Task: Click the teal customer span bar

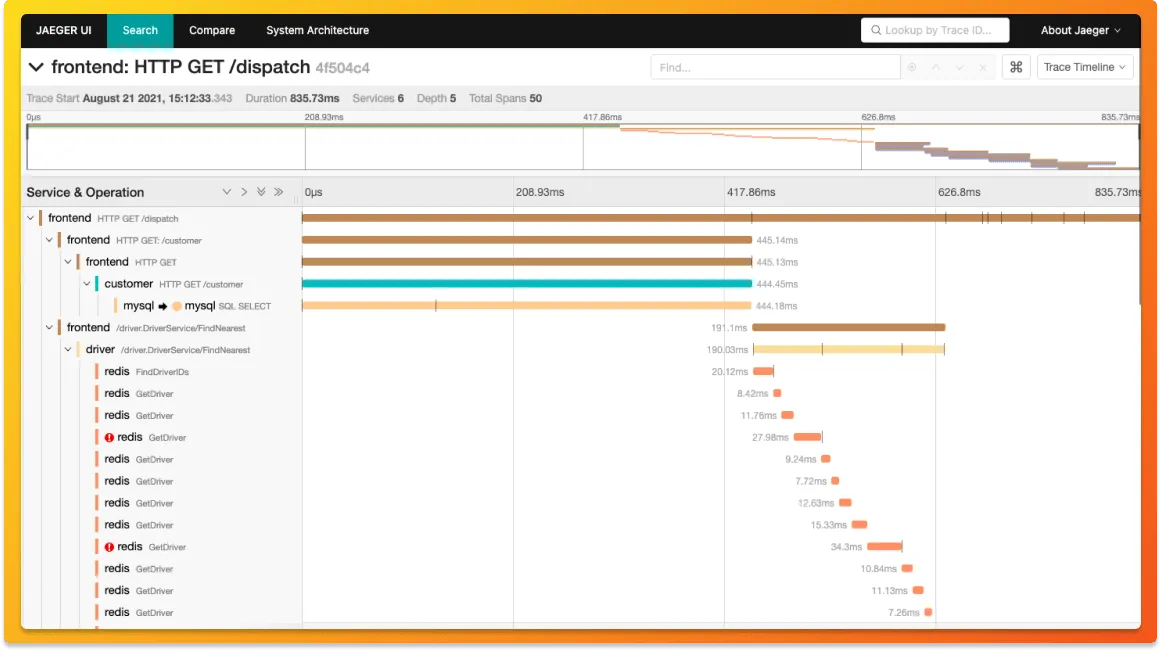Action: tap(526, 284)
